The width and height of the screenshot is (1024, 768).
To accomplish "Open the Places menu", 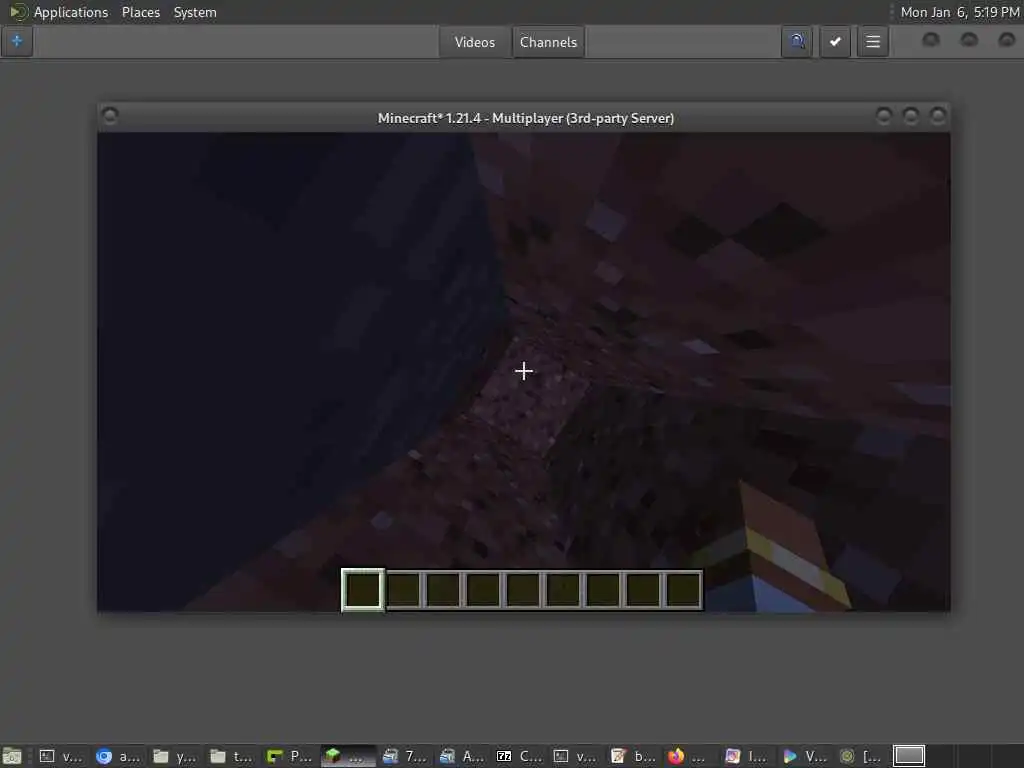I will (x=141, y=12).
